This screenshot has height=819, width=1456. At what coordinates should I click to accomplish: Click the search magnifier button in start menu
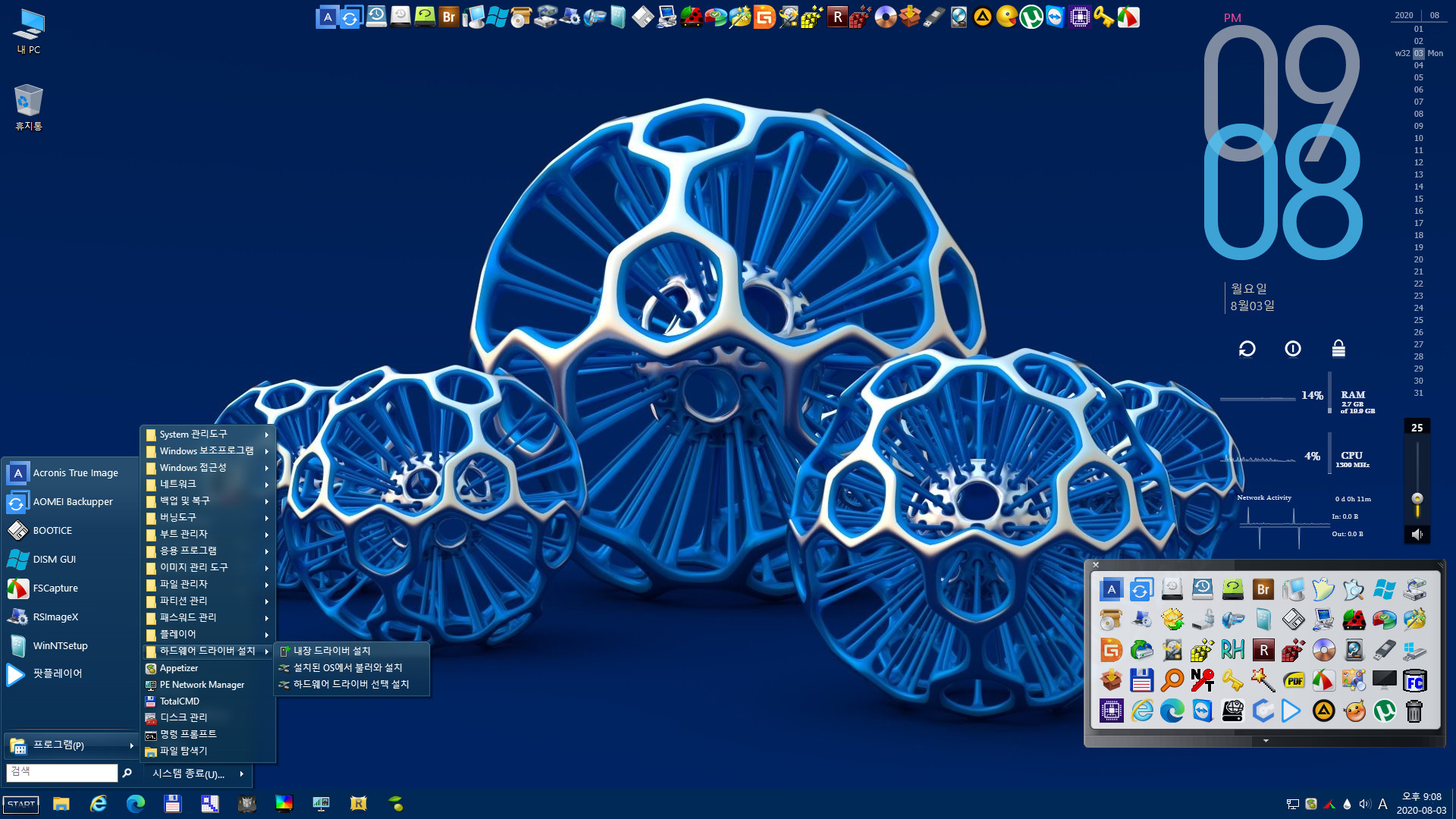coord(127,773)
